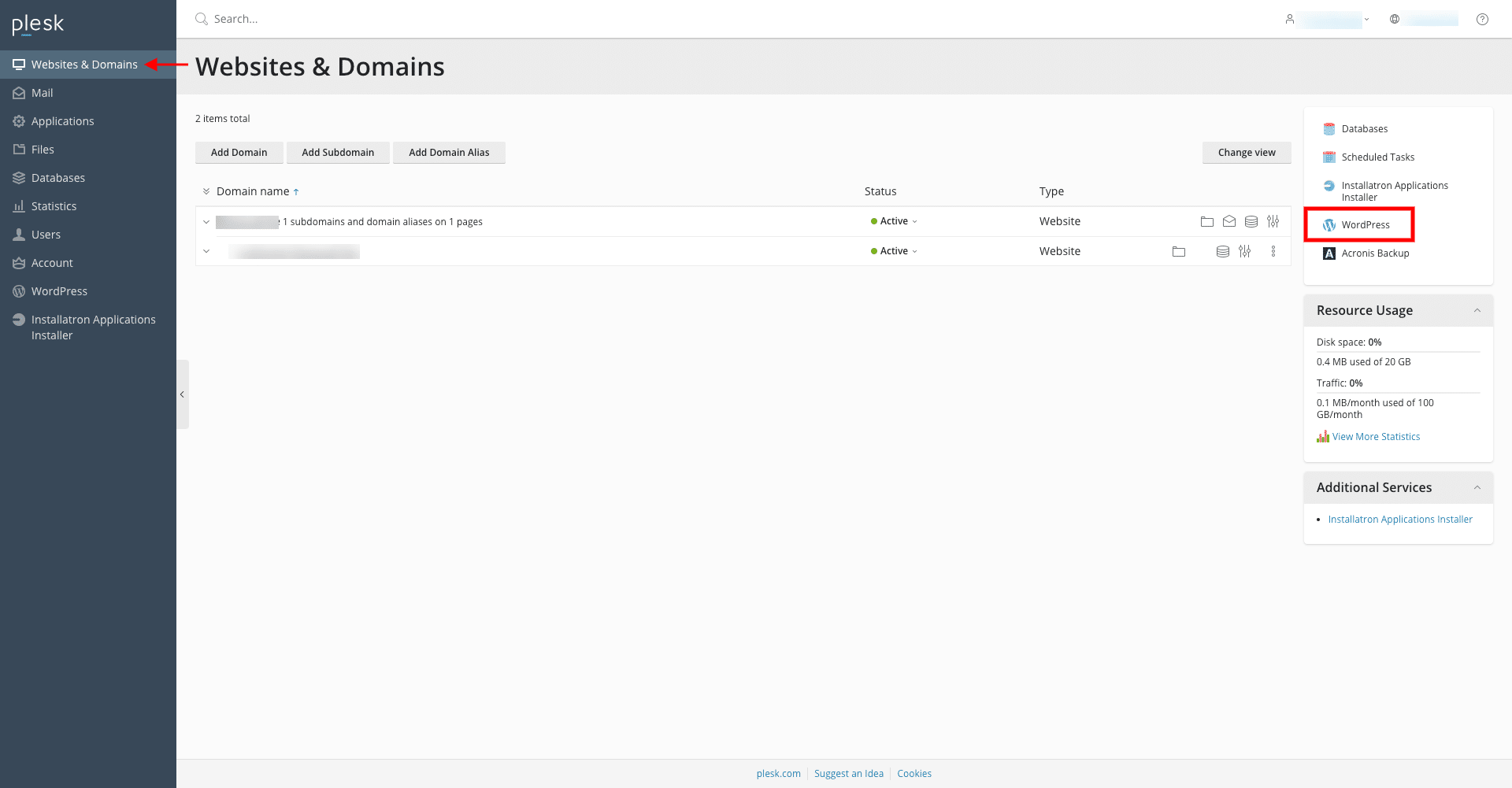This screenshot has width=1512, height=788.
Task: Collapse the Additional Services panel
Action: coord(1477,488)
